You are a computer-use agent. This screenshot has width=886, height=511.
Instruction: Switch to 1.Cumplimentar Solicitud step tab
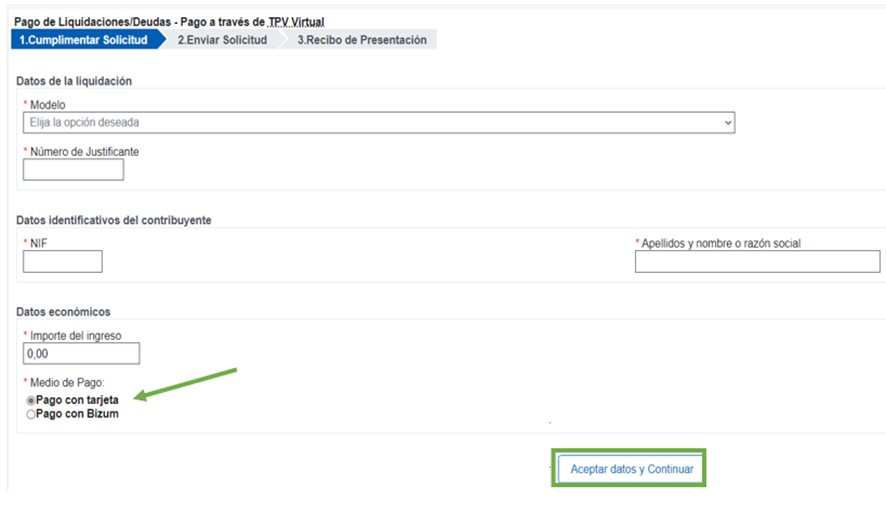click(83, 40)
